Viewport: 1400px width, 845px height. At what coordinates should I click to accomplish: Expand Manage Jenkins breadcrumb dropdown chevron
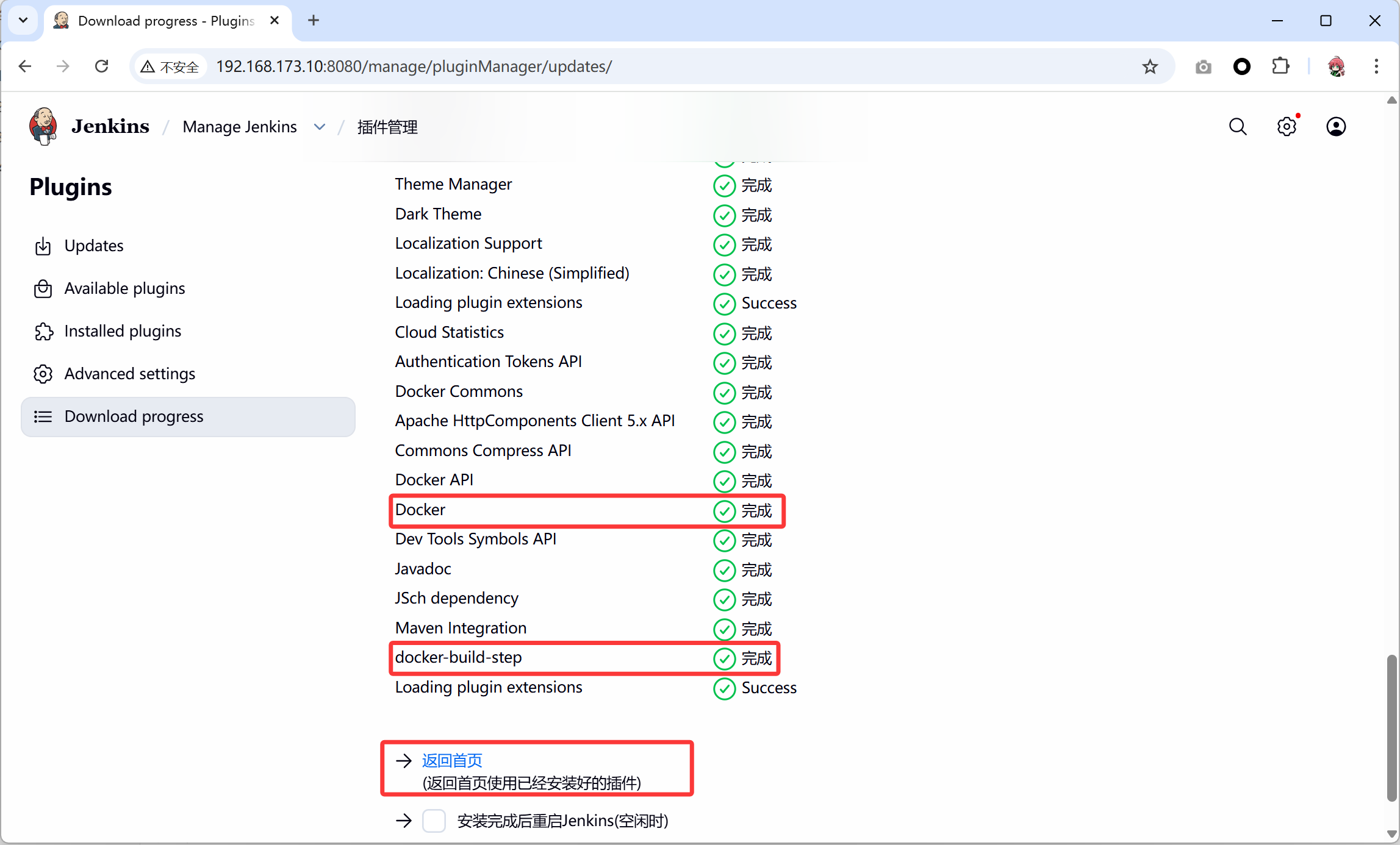click(320, 127)
